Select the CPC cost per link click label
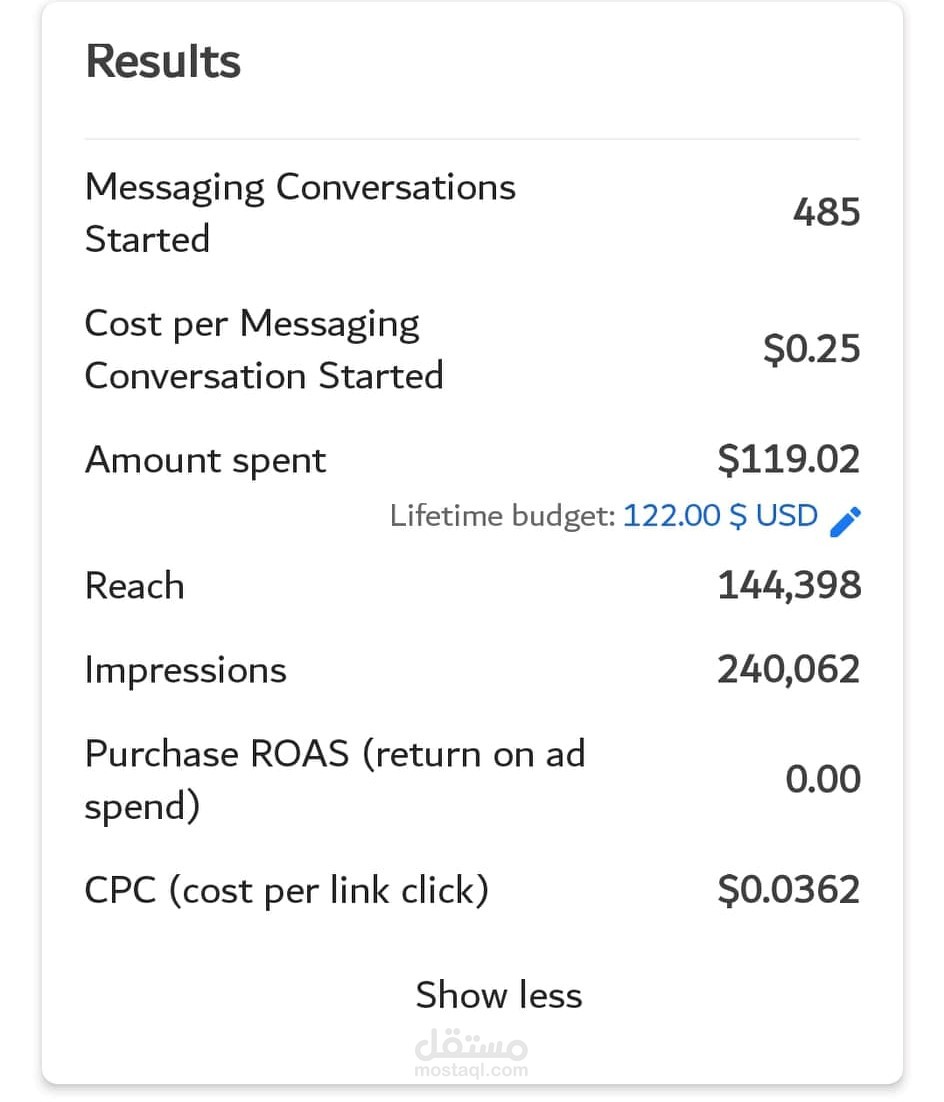The image size is (944, 1102). click(286, 890)
